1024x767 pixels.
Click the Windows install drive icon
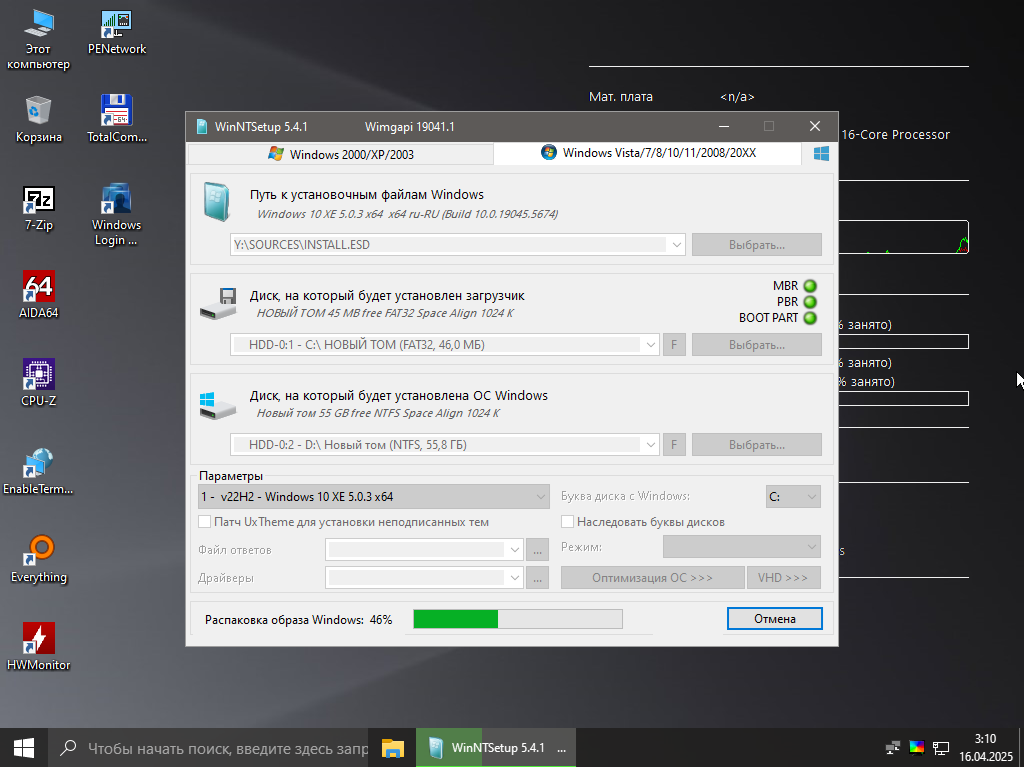coord(218,405)
